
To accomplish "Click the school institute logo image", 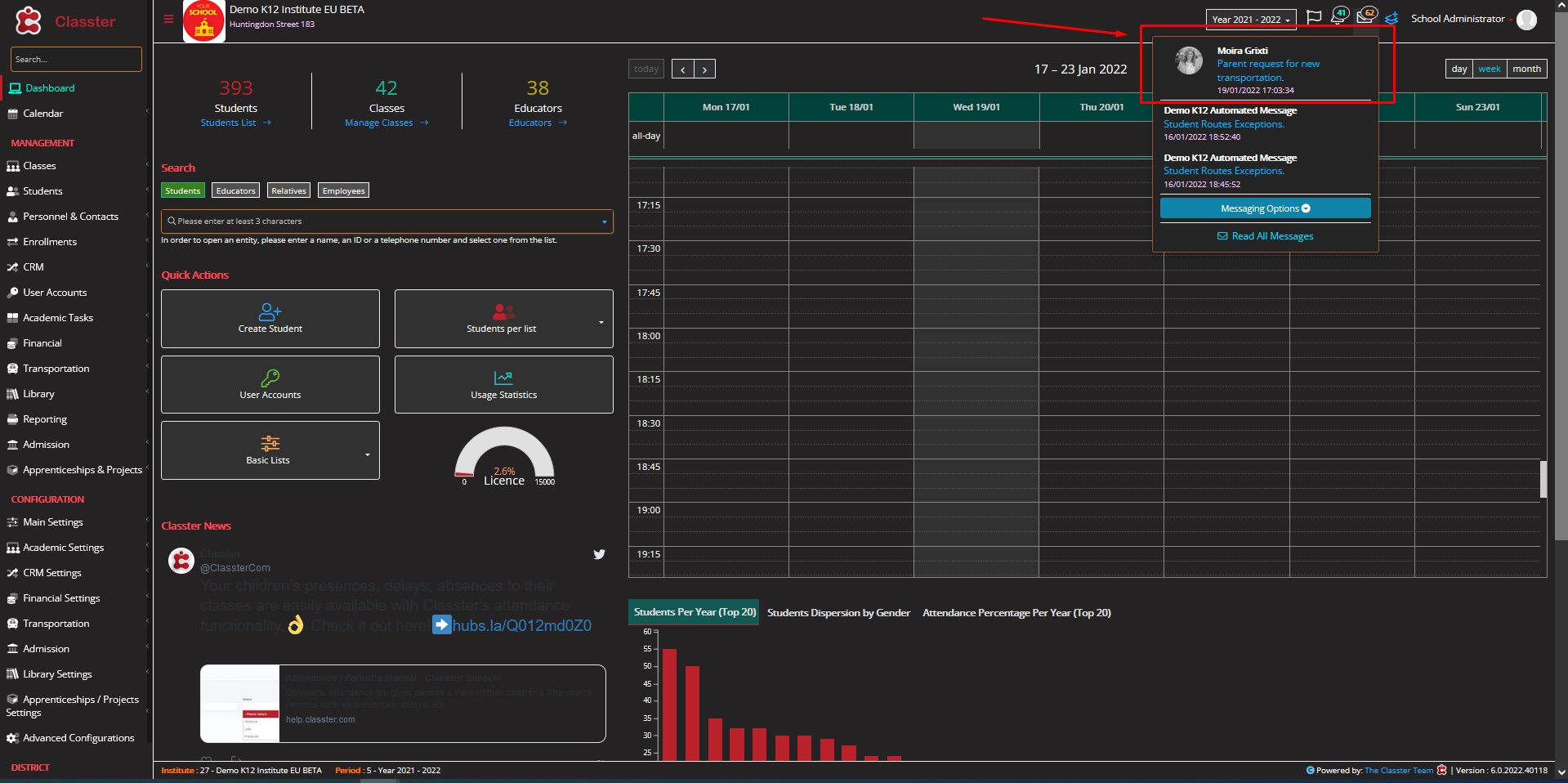I will (203, 21).
